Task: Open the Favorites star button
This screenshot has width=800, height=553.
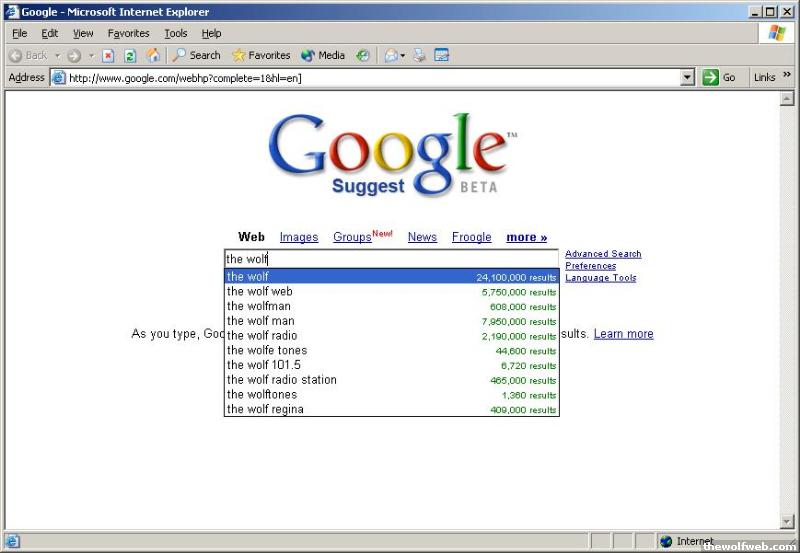Action: click(x=260, y=56)
